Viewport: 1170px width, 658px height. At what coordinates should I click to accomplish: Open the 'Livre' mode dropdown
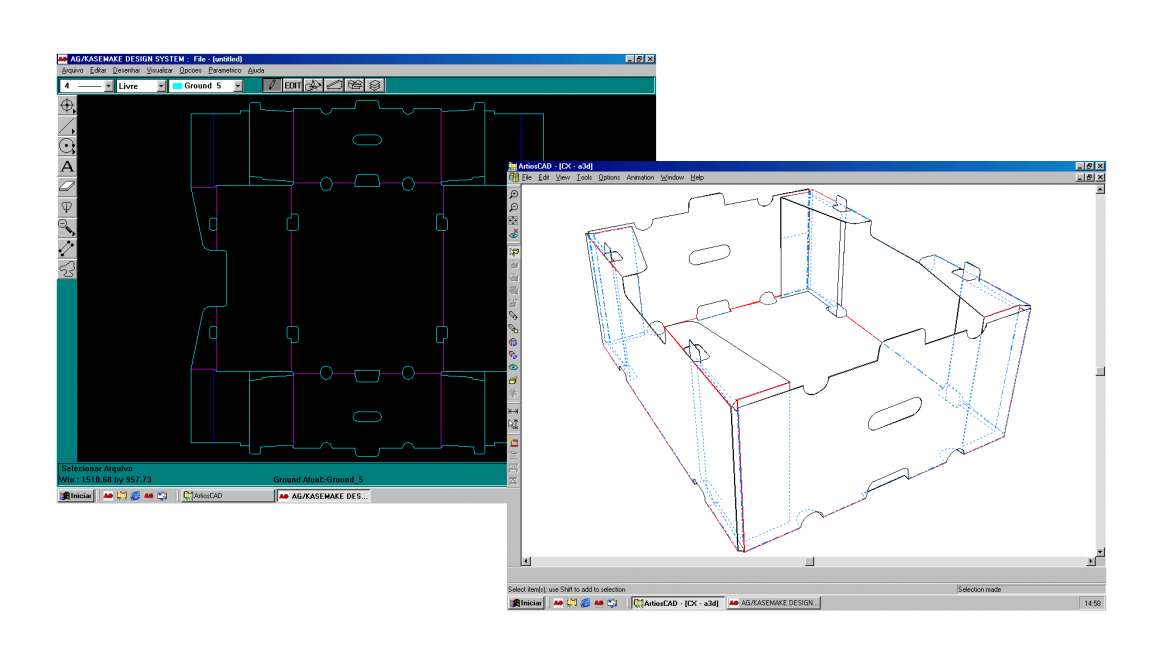160,86
